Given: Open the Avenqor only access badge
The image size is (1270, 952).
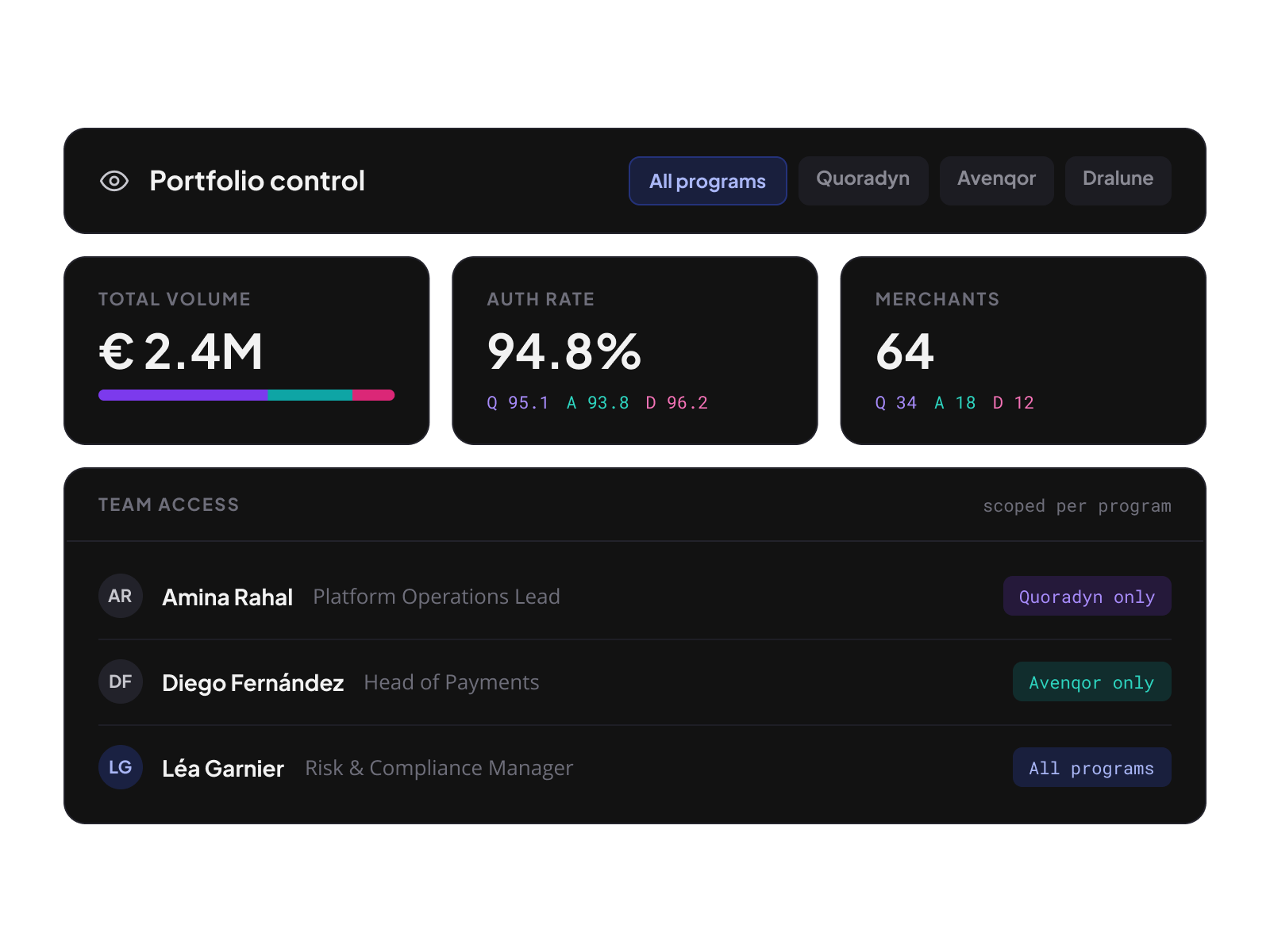Looking at the screenshot, I should (1091, 681).
